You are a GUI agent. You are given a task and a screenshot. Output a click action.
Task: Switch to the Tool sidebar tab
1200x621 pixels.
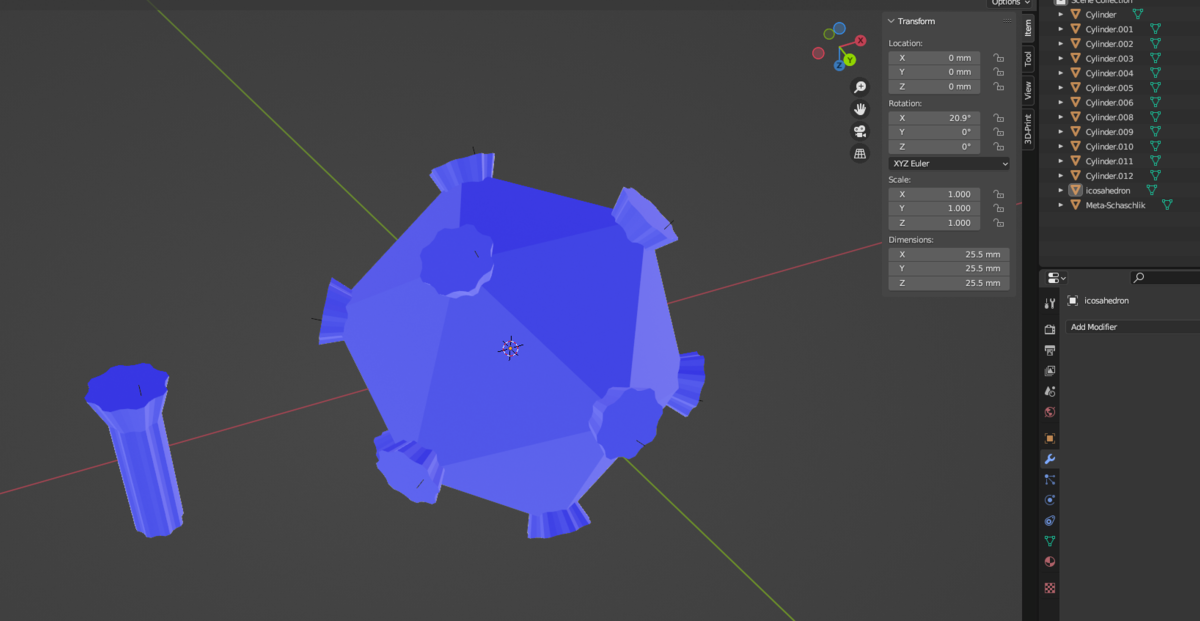1028,59
